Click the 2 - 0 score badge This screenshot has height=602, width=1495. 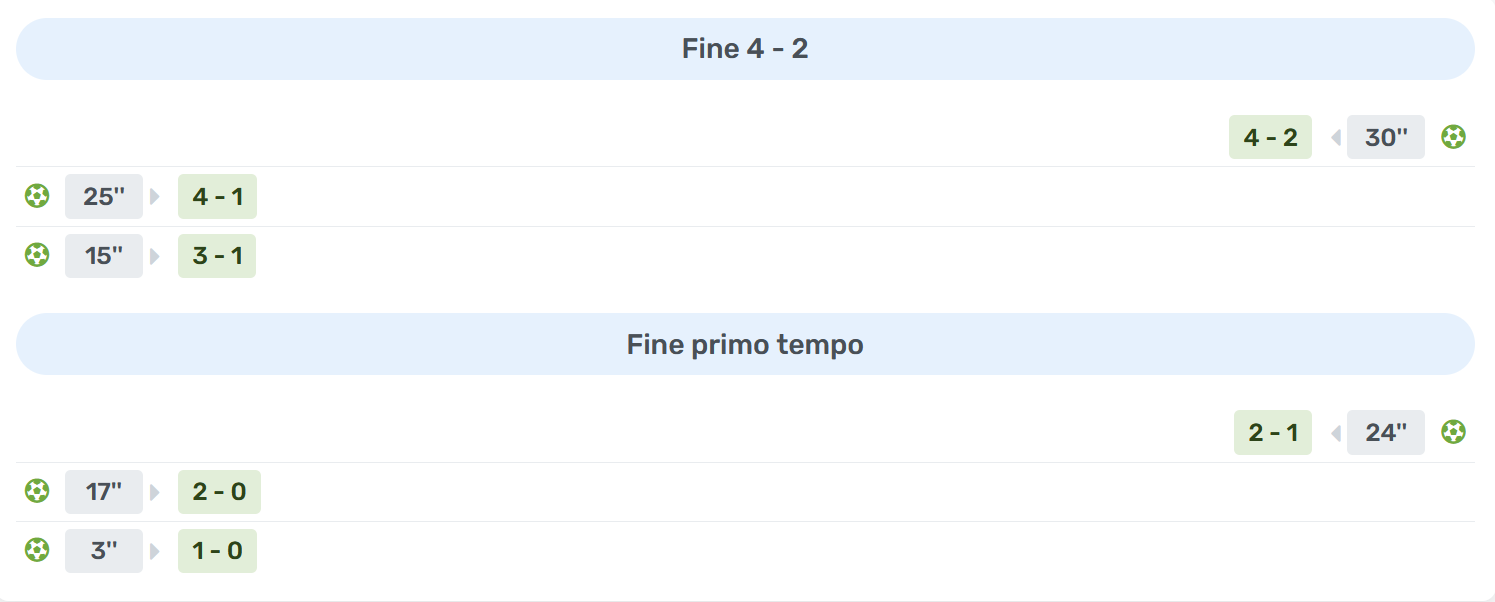[x=219, y=491]
